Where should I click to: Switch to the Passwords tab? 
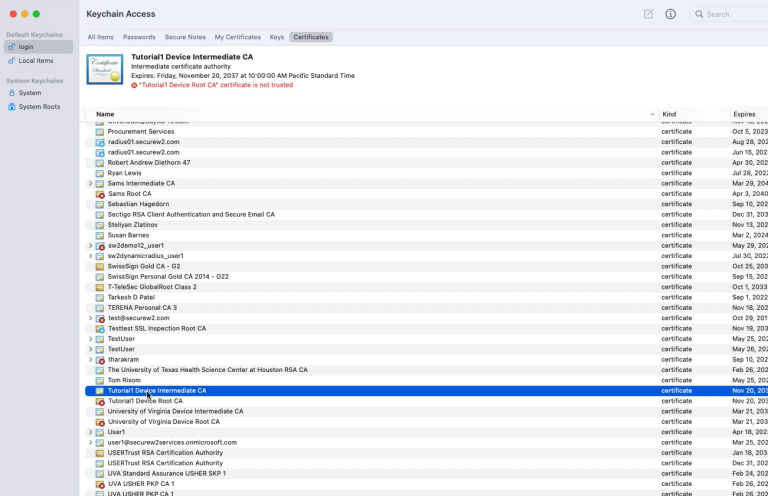(x=139, y=37)
